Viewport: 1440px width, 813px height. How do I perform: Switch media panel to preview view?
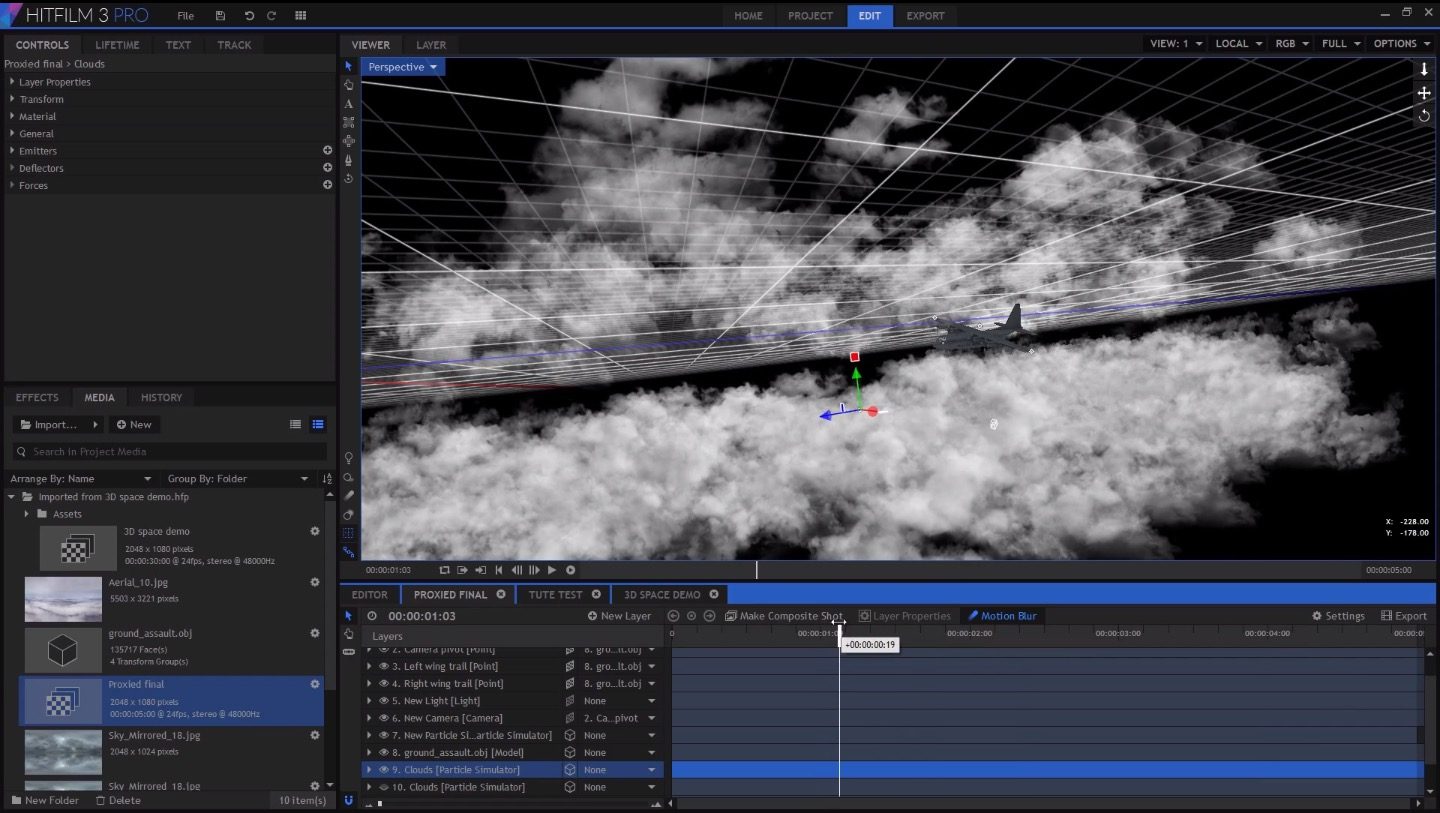tap(318, 424)
